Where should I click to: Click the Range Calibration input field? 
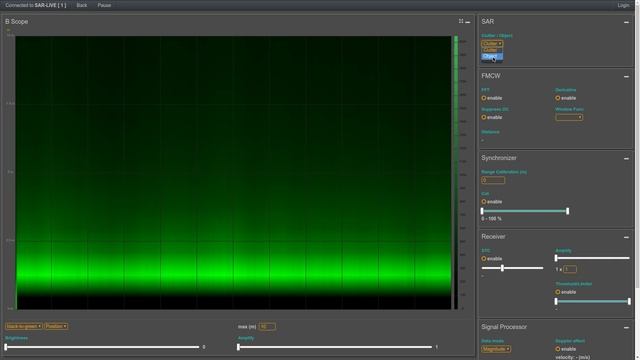point(493,180)
